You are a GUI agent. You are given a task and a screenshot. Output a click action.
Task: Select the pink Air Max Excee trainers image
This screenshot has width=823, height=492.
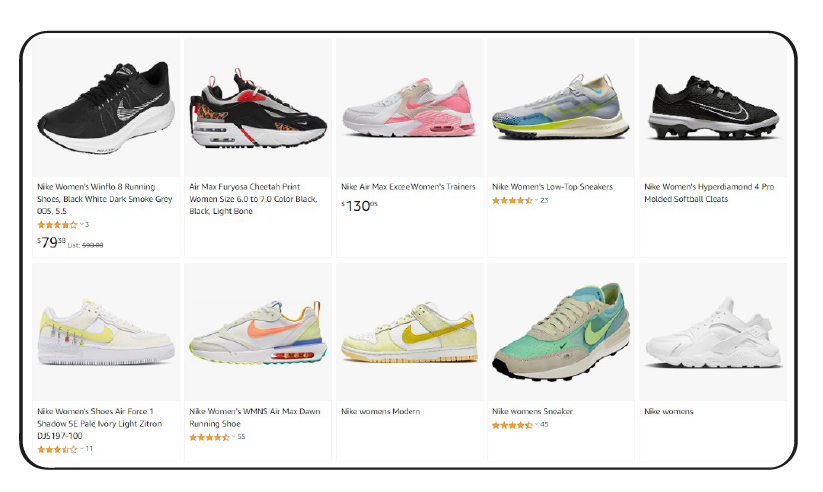tap(409, 108)
